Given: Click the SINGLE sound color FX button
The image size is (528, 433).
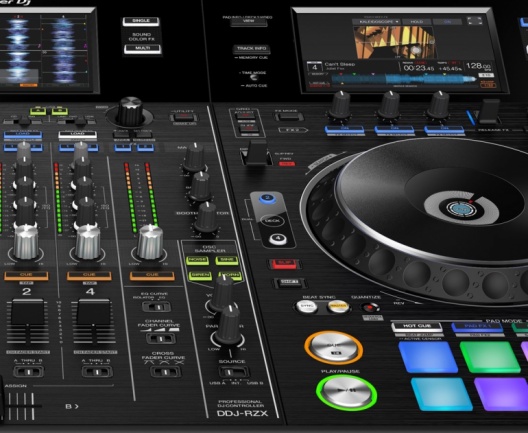Looking at the screenshot, I should pyautogui.click(x=141, y=22).
